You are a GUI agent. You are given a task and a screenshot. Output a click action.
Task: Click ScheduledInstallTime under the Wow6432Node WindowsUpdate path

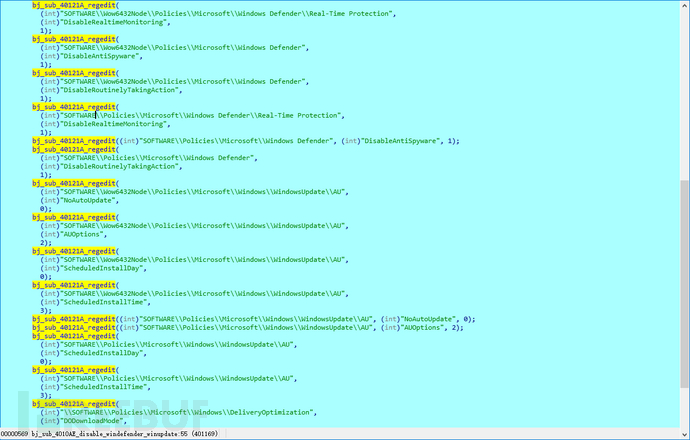pyautogui.click(x=105, y=302)
